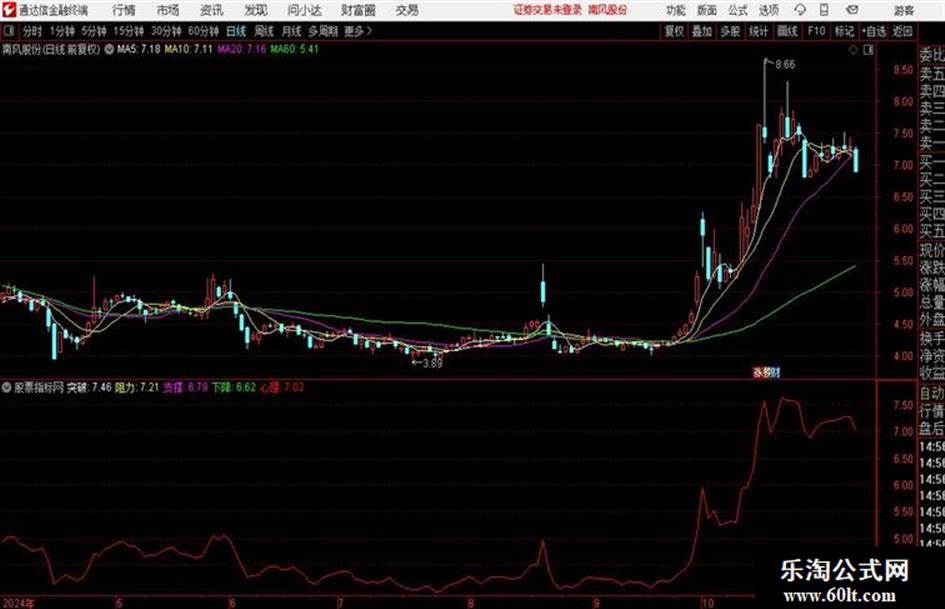Viewport: 945px width, 609px height.
Task: Open the main chart indicator dropdown arrow
Action: pyautogui.click(x=109, y=49)
